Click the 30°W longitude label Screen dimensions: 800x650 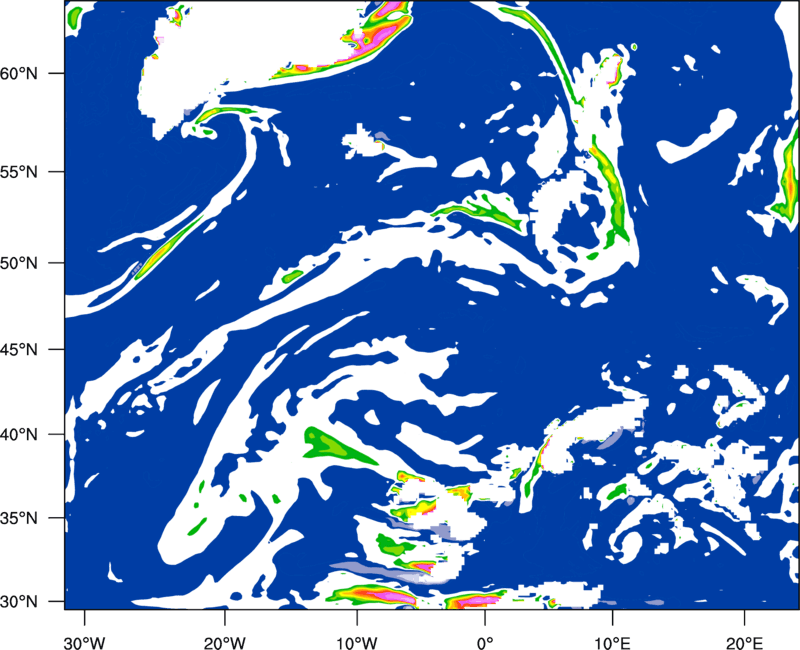tap(84, 642)
